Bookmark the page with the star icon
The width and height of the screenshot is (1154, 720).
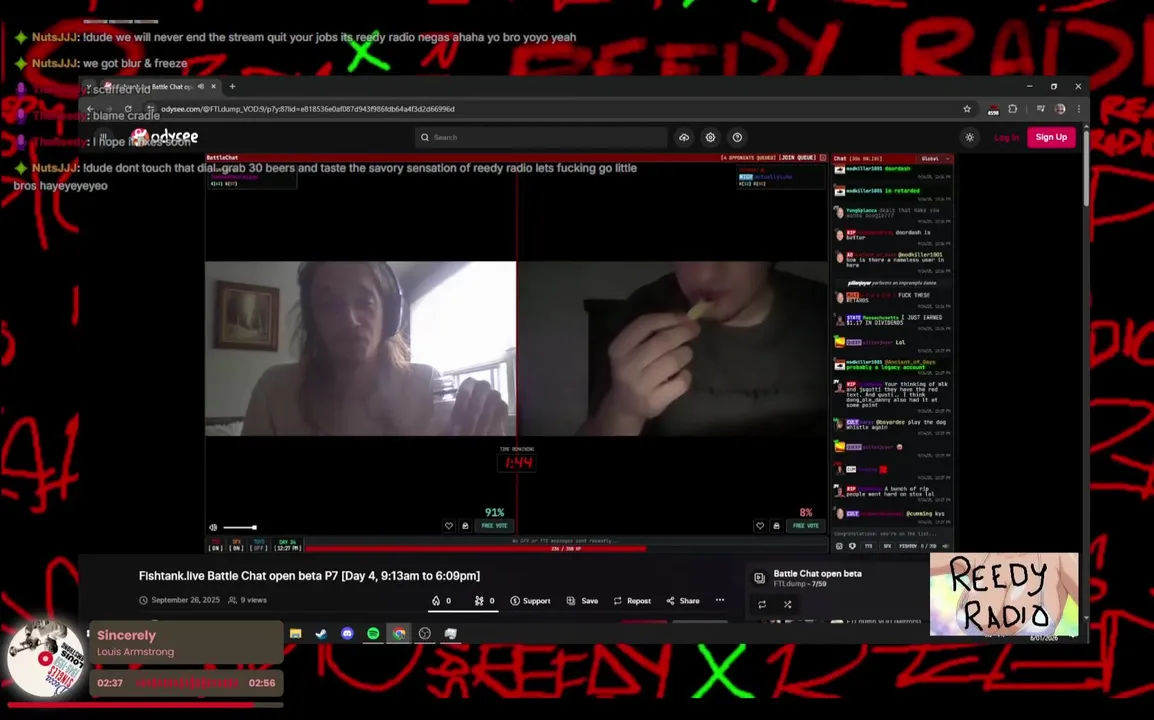click(x=967, y=109)
